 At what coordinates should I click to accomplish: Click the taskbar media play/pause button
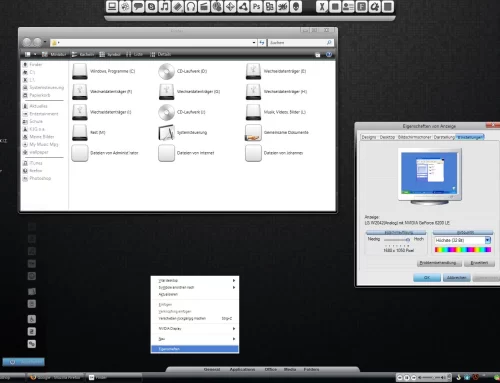pyautogui.click(x=407, y=378)
